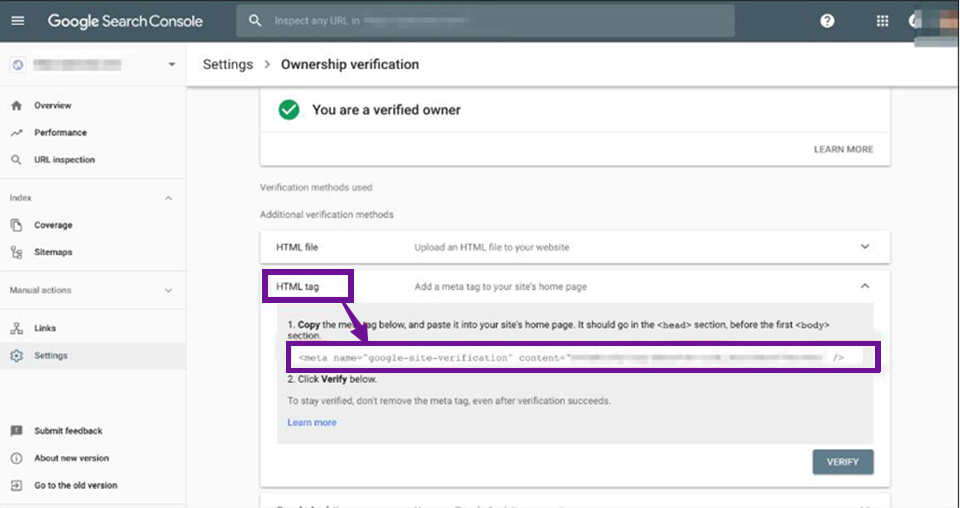Collapse the HTML tag verification method
Viewport: 960px width, 508px height.
(x=864, y=286)
